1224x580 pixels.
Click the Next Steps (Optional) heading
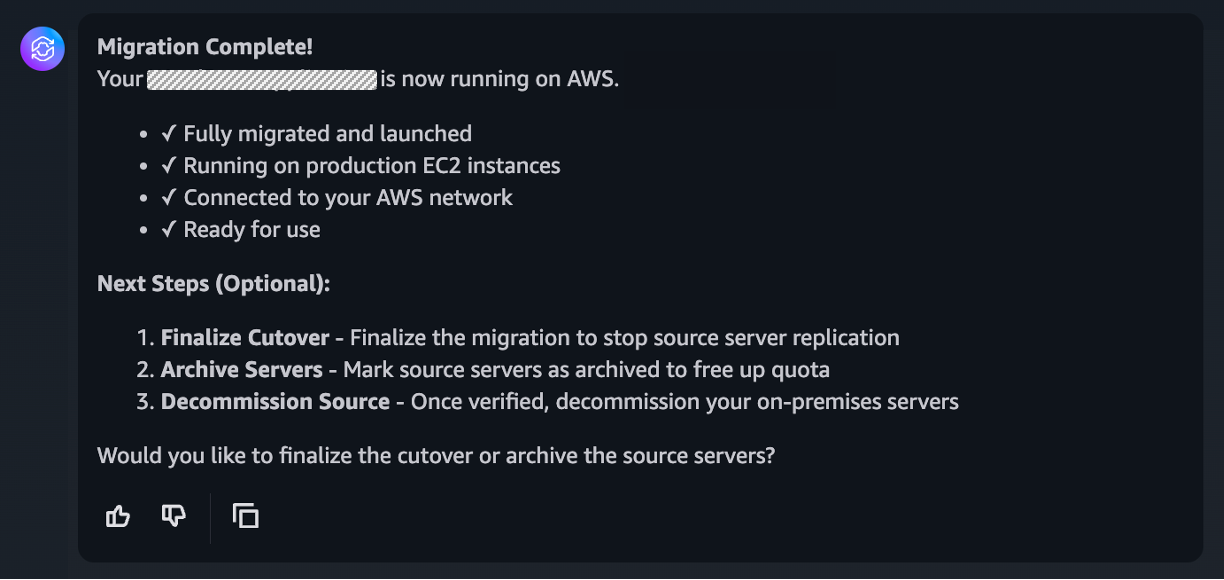tap(213, 284)
